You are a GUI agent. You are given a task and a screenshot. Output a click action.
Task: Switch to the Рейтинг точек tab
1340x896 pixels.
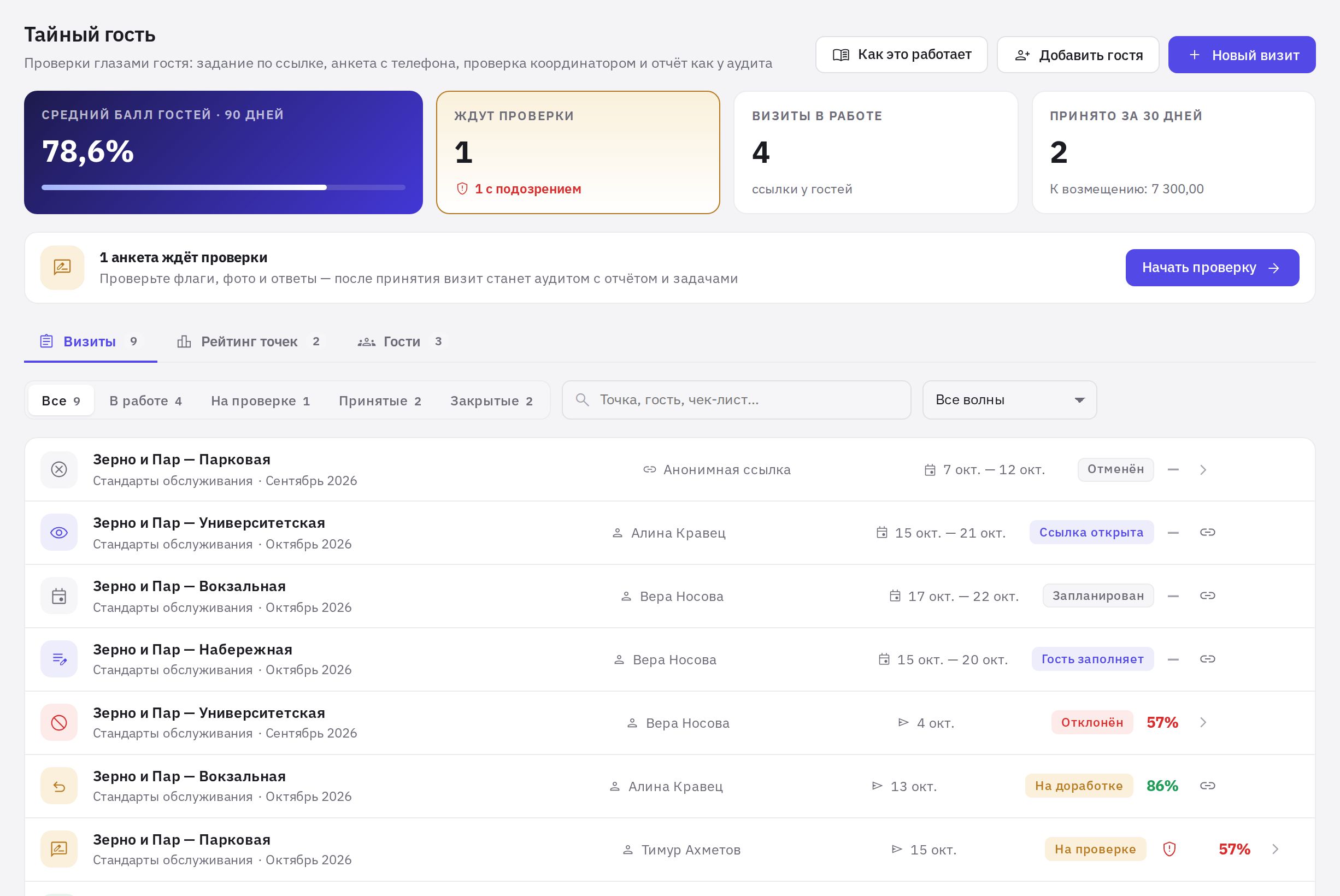(249, 341)
